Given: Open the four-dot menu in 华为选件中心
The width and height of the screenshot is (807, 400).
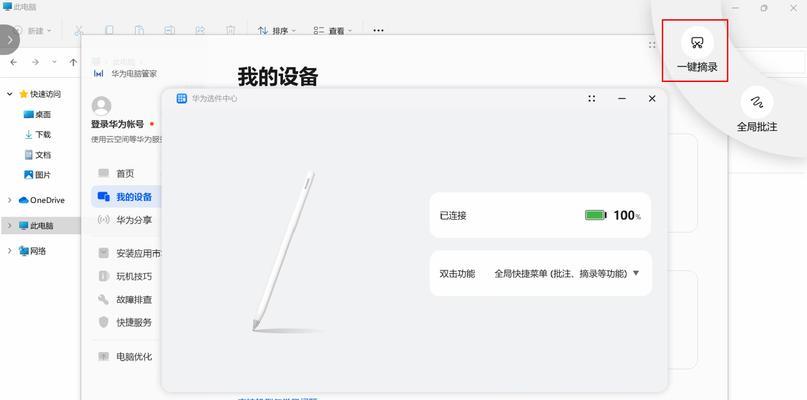Looking at the screenshot, I should point(591,98).
